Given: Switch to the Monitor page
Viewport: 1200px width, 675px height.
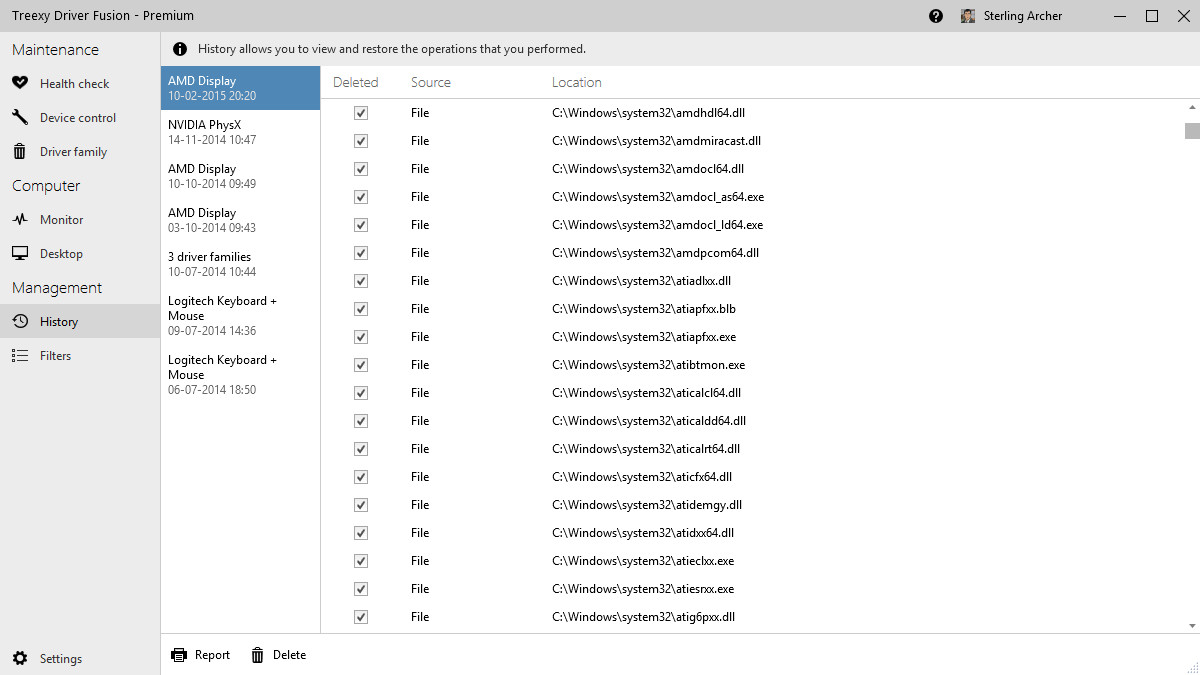Looking at the screenshot, I should (80, 220).
